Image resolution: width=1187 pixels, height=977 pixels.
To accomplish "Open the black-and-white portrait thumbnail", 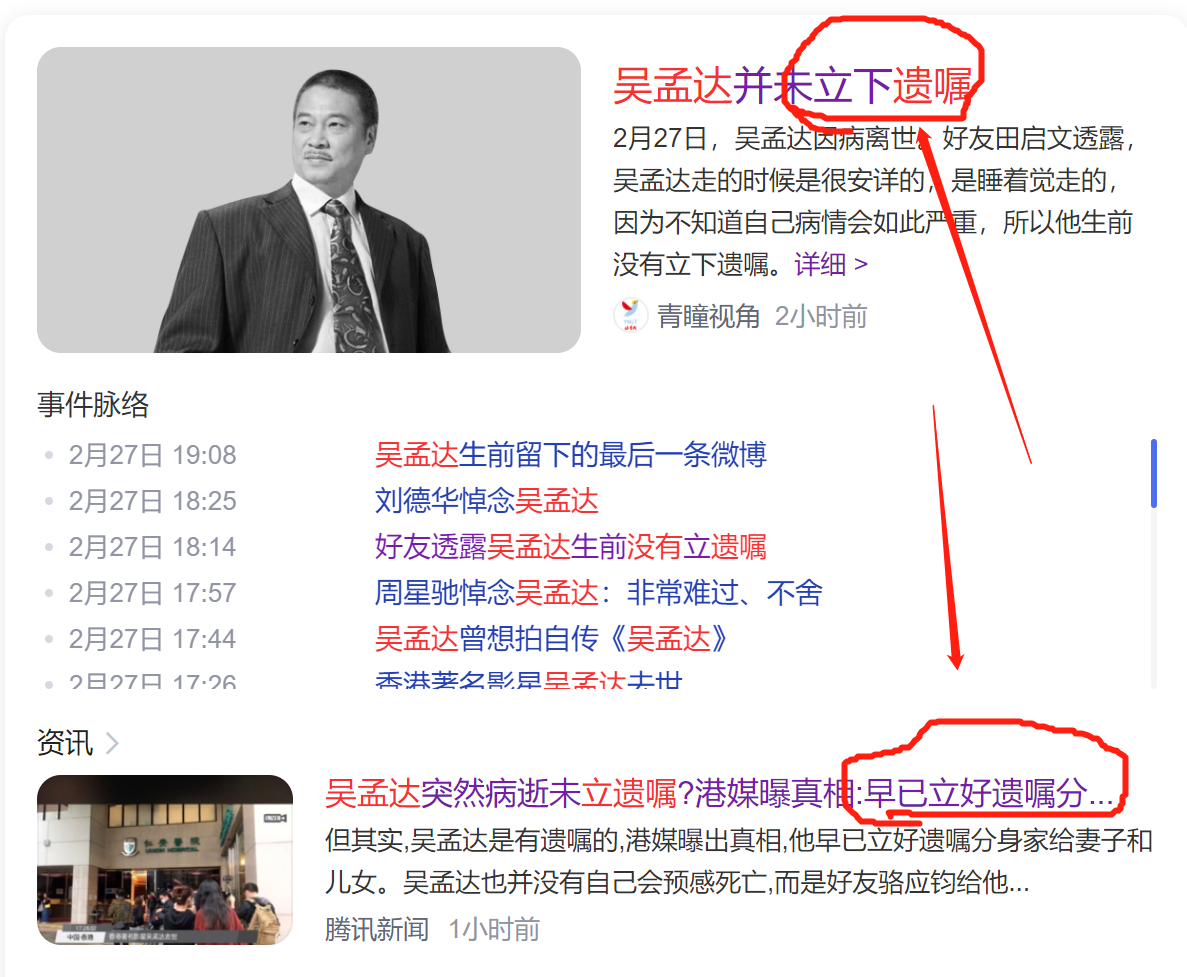I will 309,200.
